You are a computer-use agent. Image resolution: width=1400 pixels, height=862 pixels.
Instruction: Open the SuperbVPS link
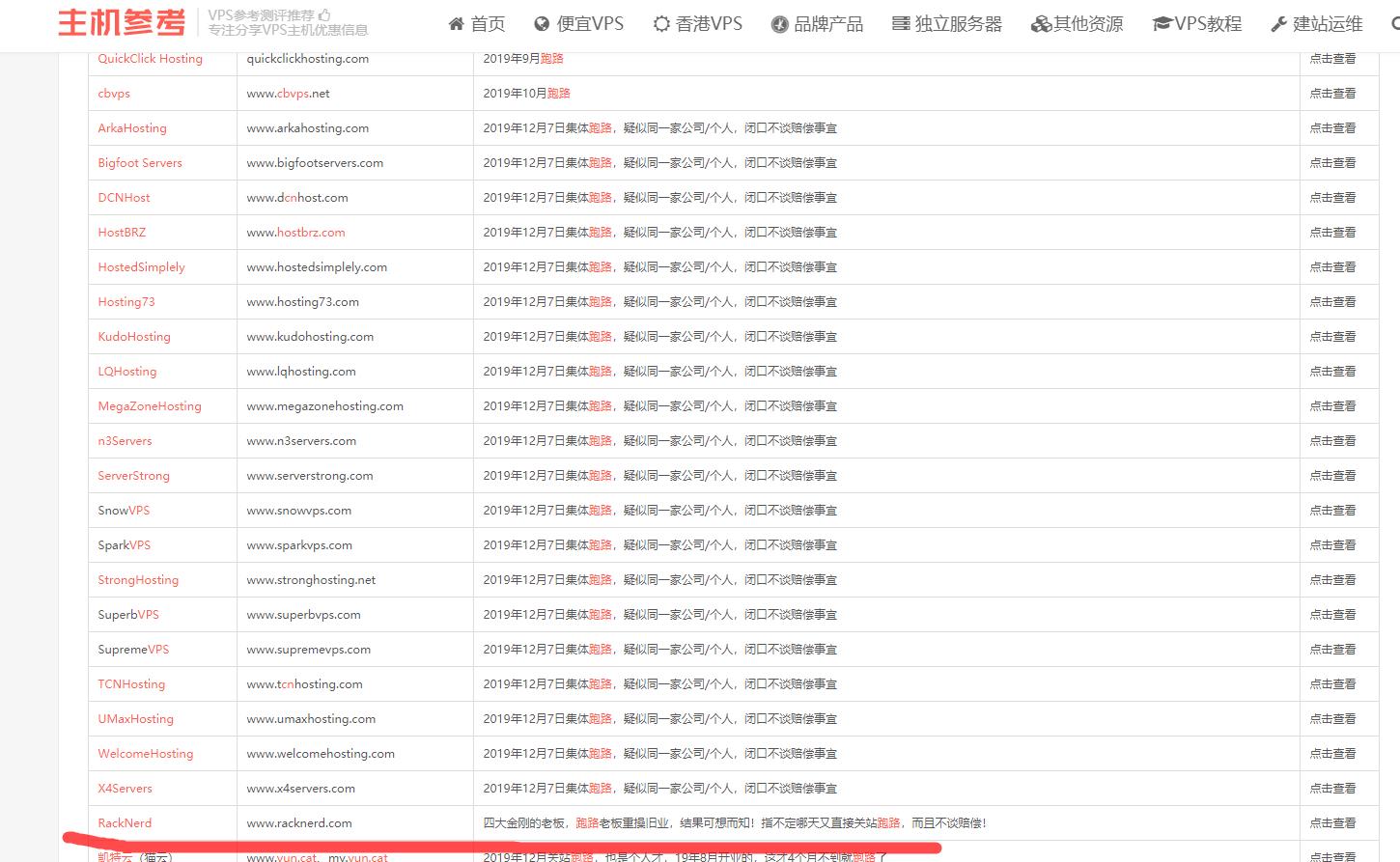tap(128, 615)
